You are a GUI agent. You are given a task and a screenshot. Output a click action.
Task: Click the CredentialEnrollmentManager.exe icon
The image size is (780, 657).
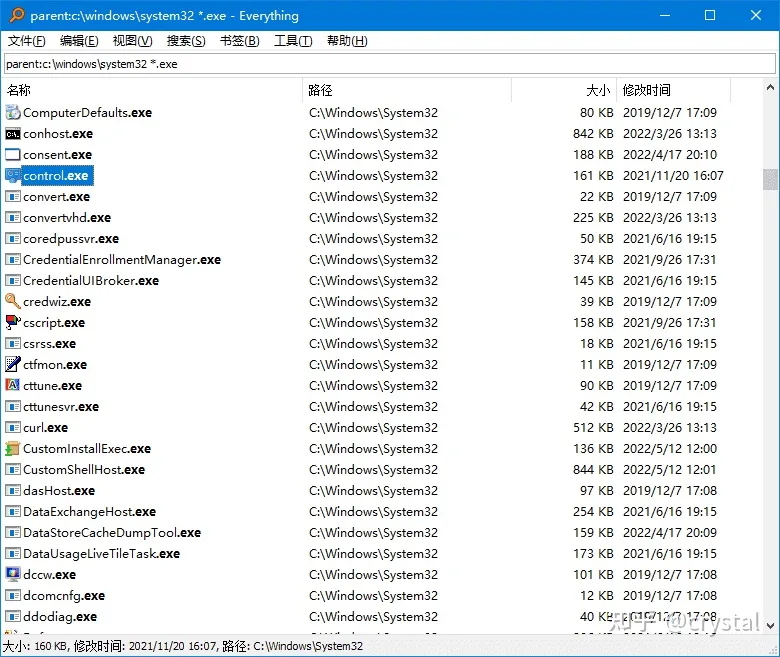point(13,260)
